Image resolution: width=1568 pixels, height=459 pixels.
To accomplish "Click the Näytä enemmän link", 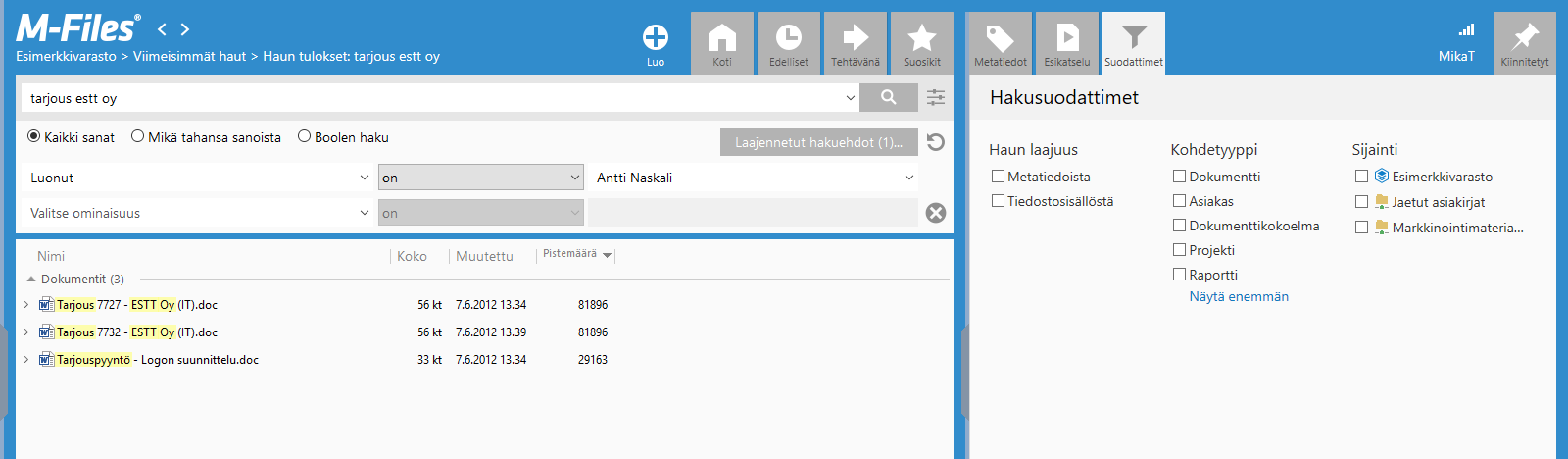I will (x=1239, y=296).
